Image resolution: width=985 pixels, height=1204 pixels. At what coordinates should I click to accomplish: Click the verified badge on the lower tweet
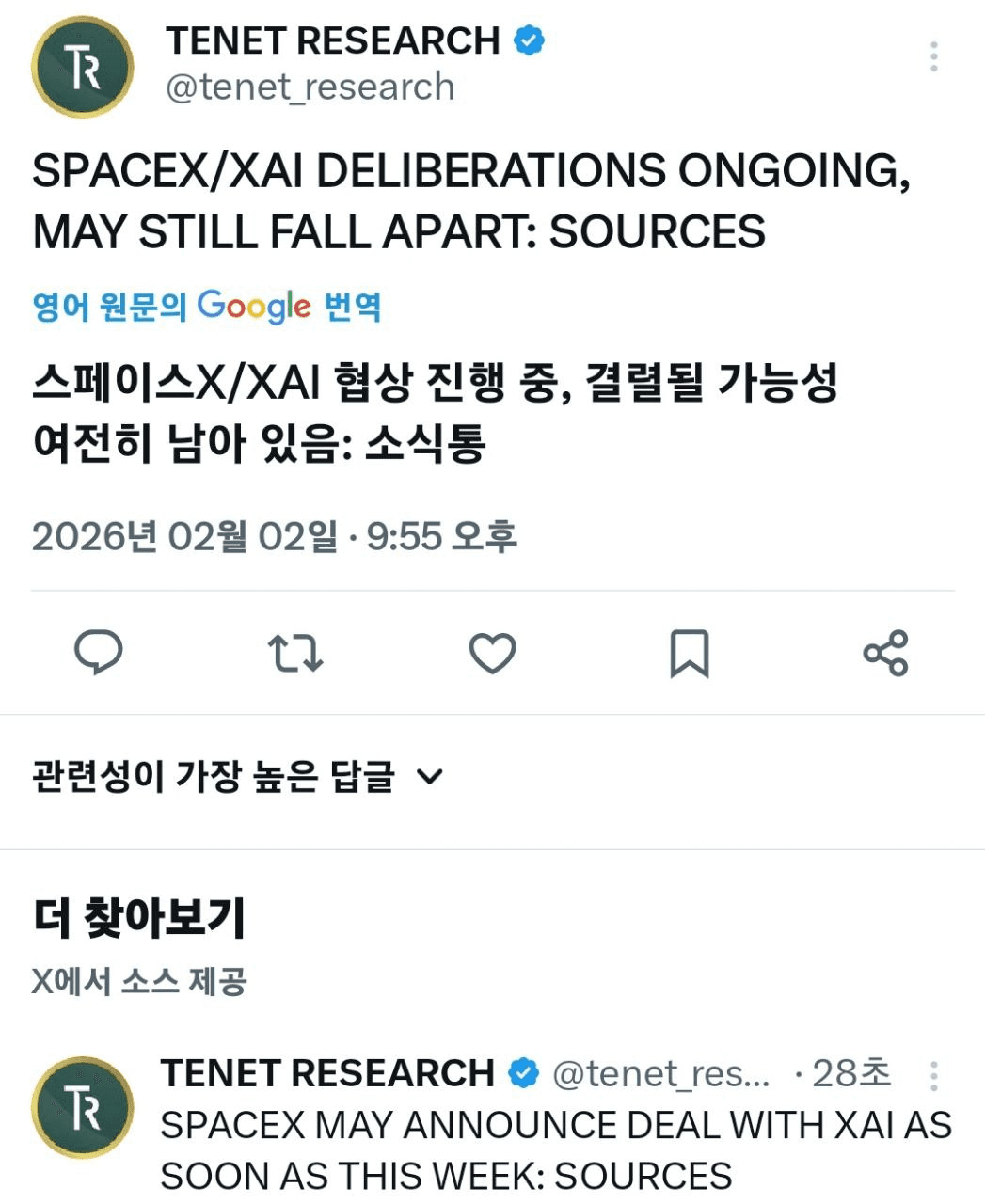[523, 1073]
